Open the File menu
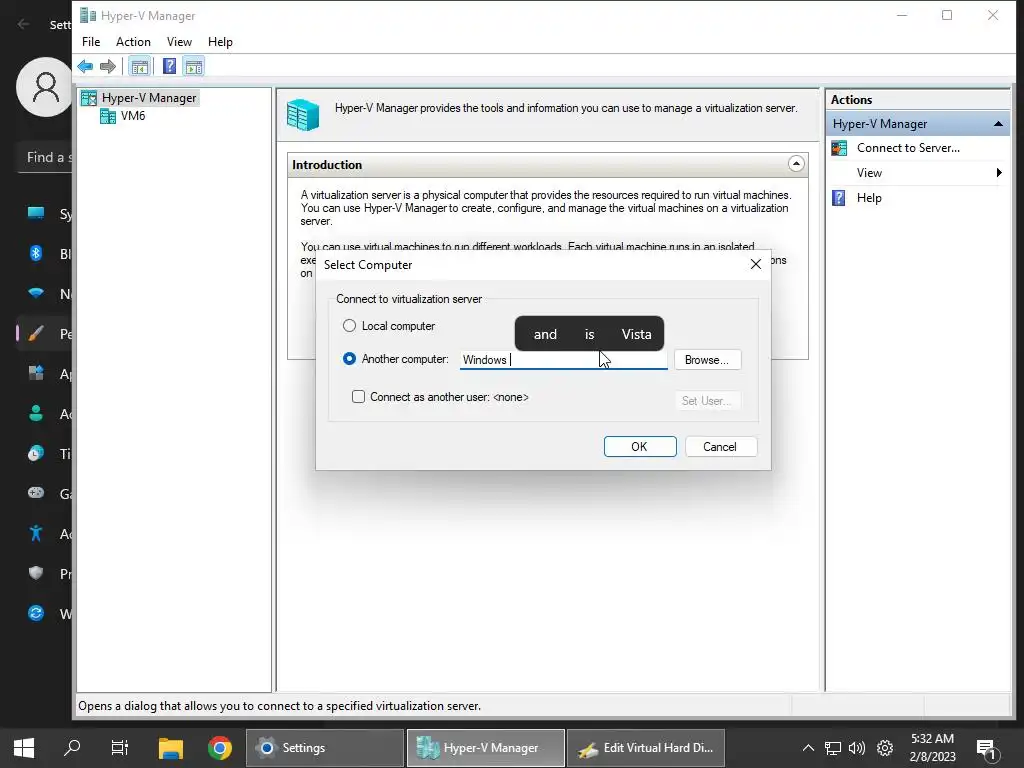1024x768 pixels. (x=91, y=42)
